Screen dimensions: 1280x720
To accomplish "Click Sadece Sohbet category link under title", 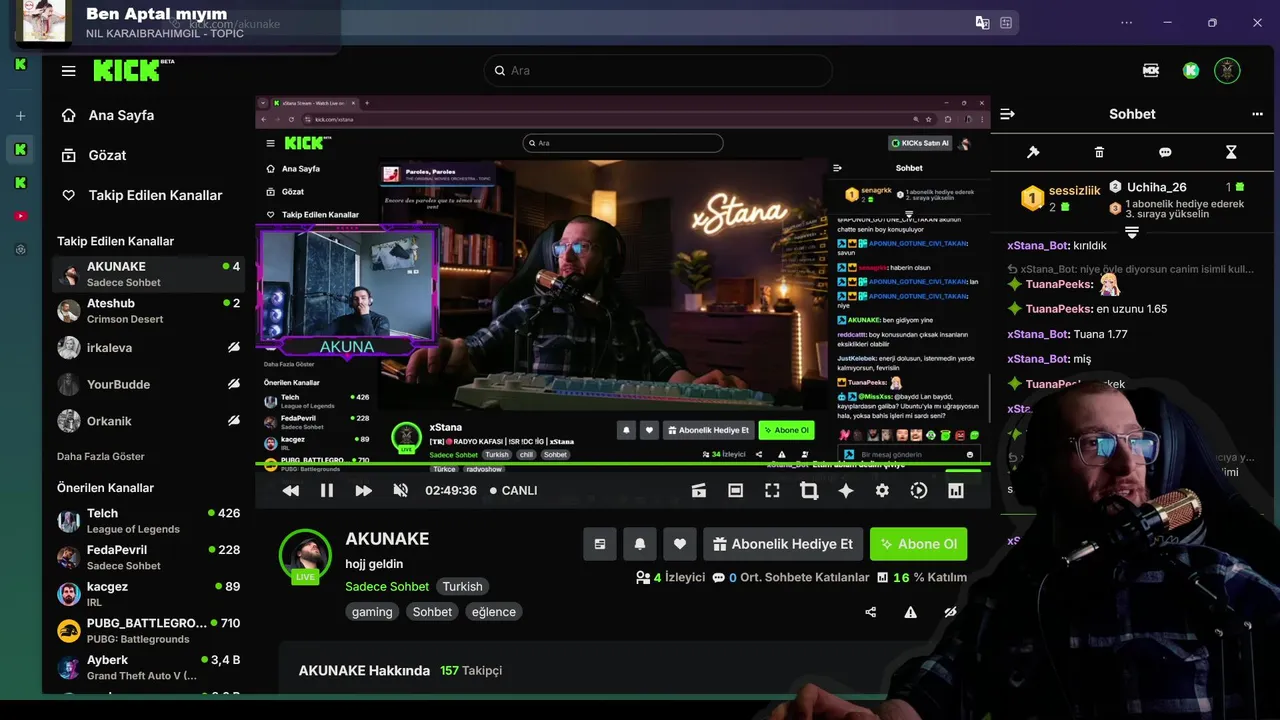I will point(387,587).
